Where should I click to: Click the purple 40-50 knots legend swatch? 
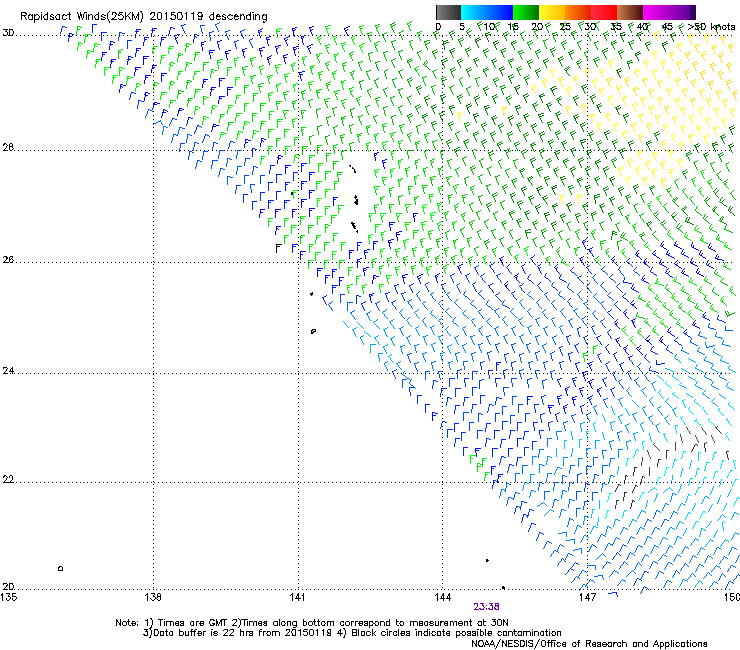[x=669, y=12]
